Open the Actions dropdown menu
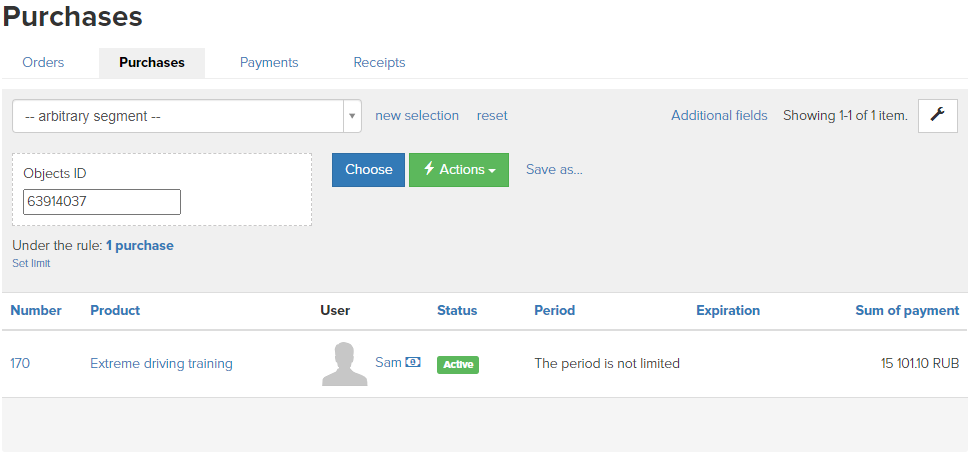The image size is (972, 459). (459, 170)
